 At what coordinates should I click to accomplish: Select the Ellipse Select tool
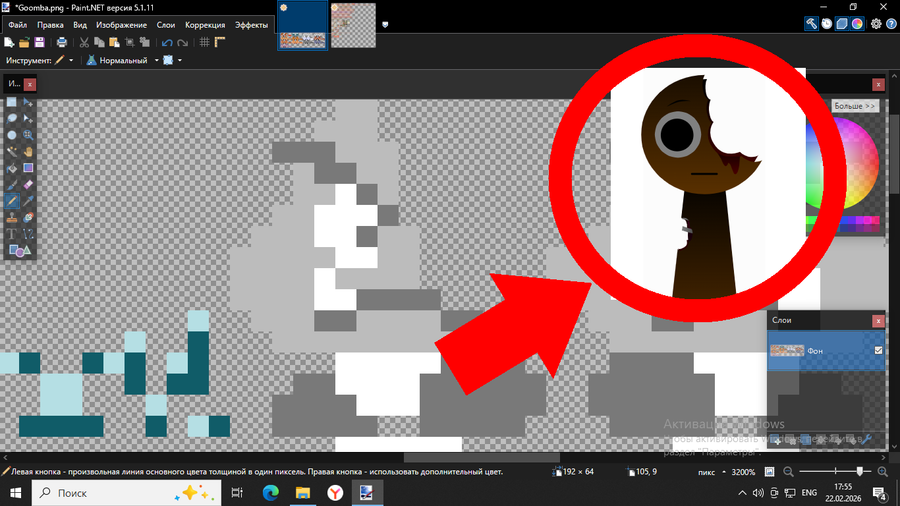(x=11, y=135)
